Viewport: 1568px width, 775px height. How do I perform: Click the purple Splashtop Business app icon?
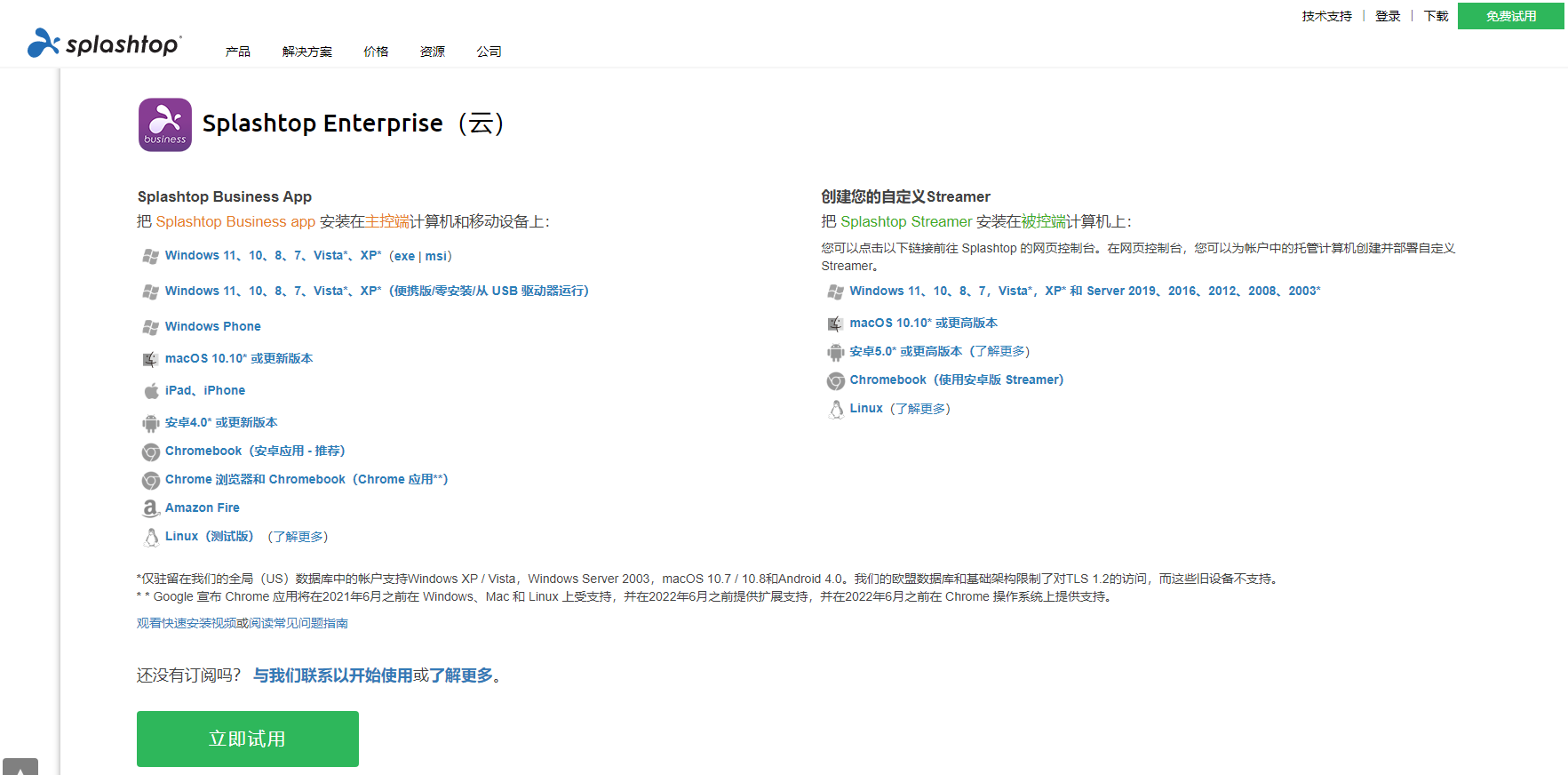tap(165, 124)
